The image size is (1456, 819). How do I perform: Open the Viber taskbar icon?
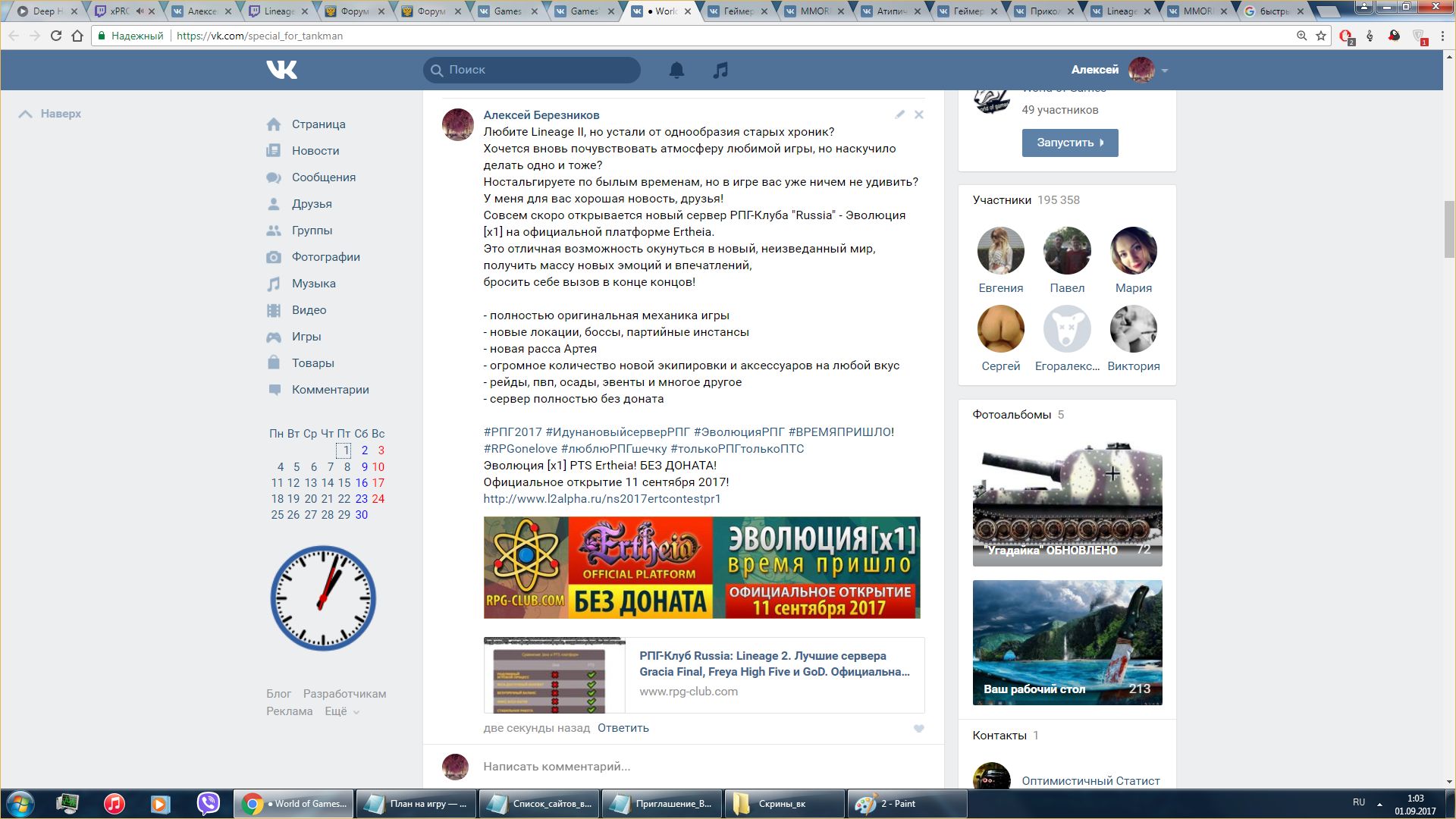pos(208,804)
